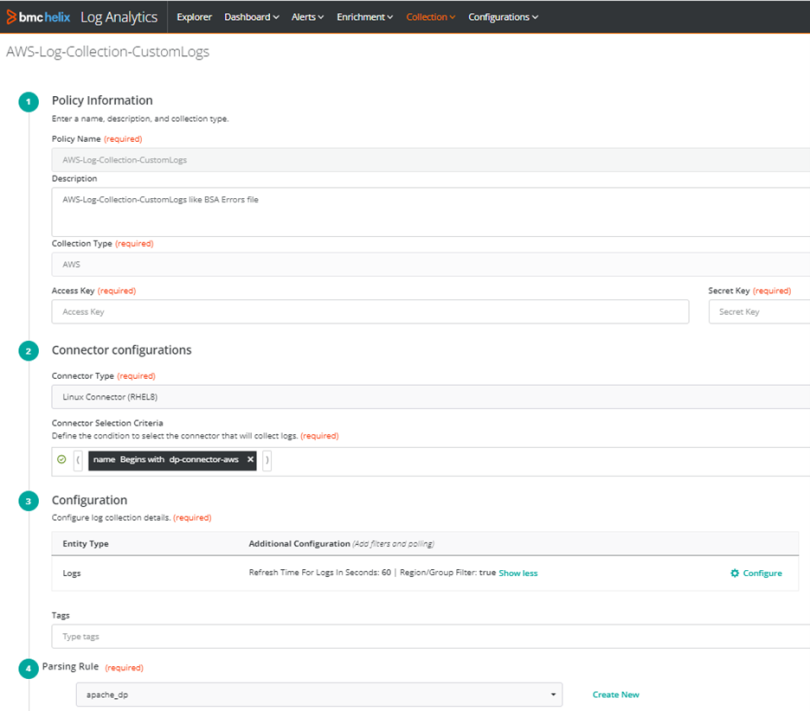Click the Show less link
This screenshot has width=810, height=711.
(x=518, y=573)
